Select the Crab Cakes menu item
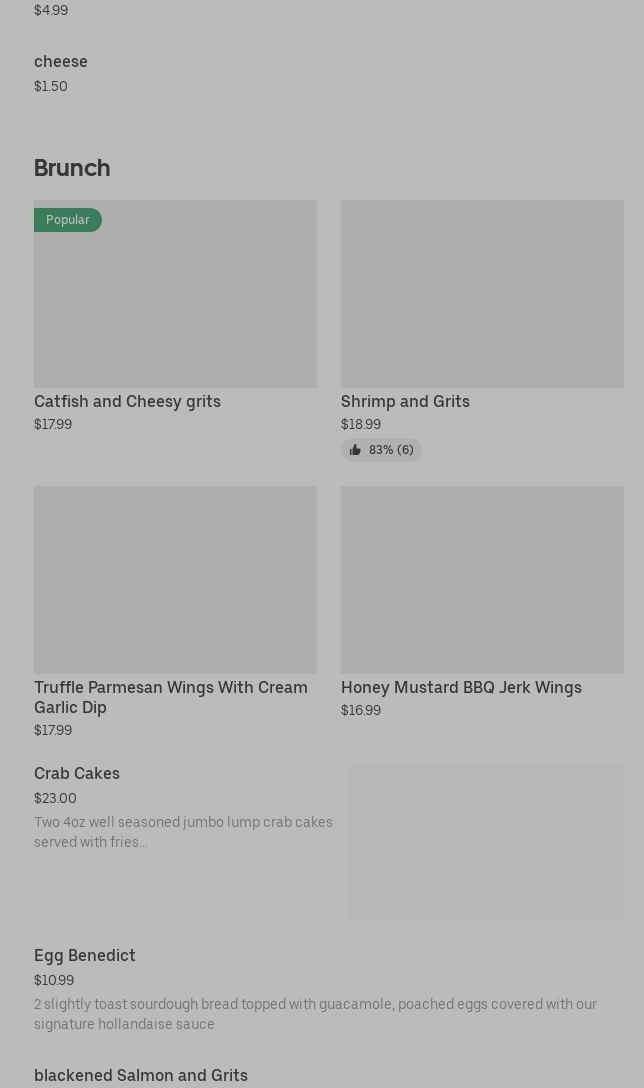 tap(77, 773)
